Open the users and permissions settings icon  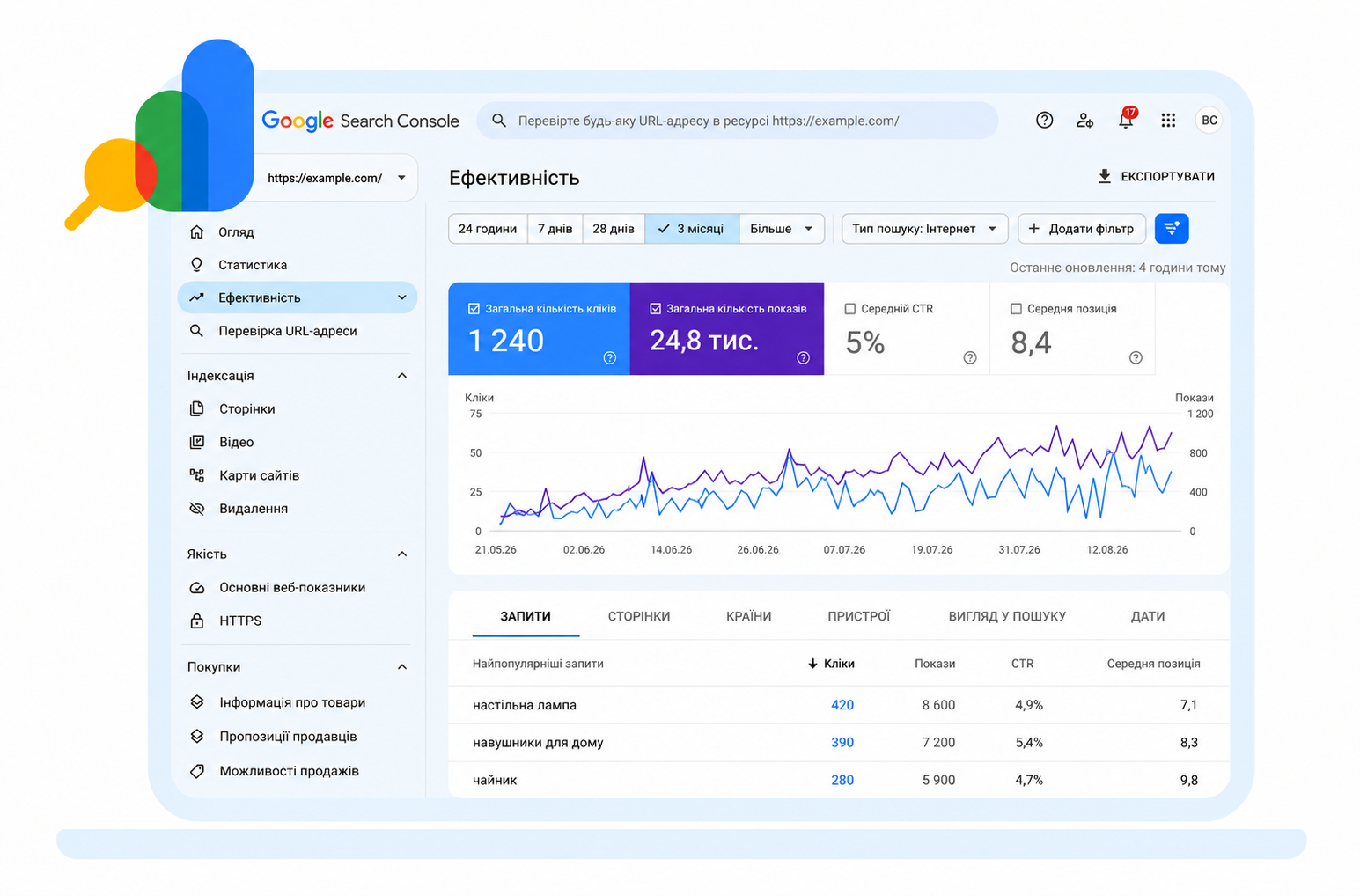point(1084,121)
